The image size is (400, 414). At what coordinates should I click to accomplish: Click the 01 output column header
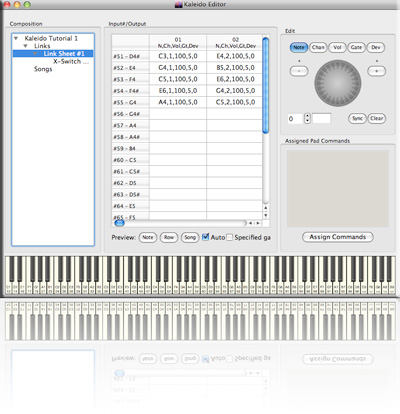178,43
